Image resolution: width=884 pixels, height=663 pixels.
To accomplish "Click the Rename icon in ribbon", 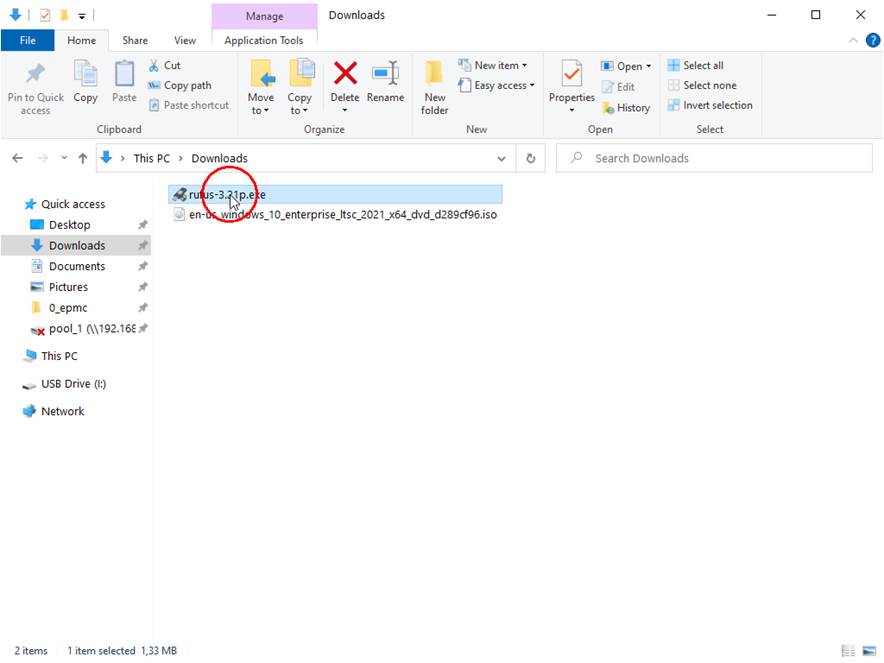I will (385, 75).
